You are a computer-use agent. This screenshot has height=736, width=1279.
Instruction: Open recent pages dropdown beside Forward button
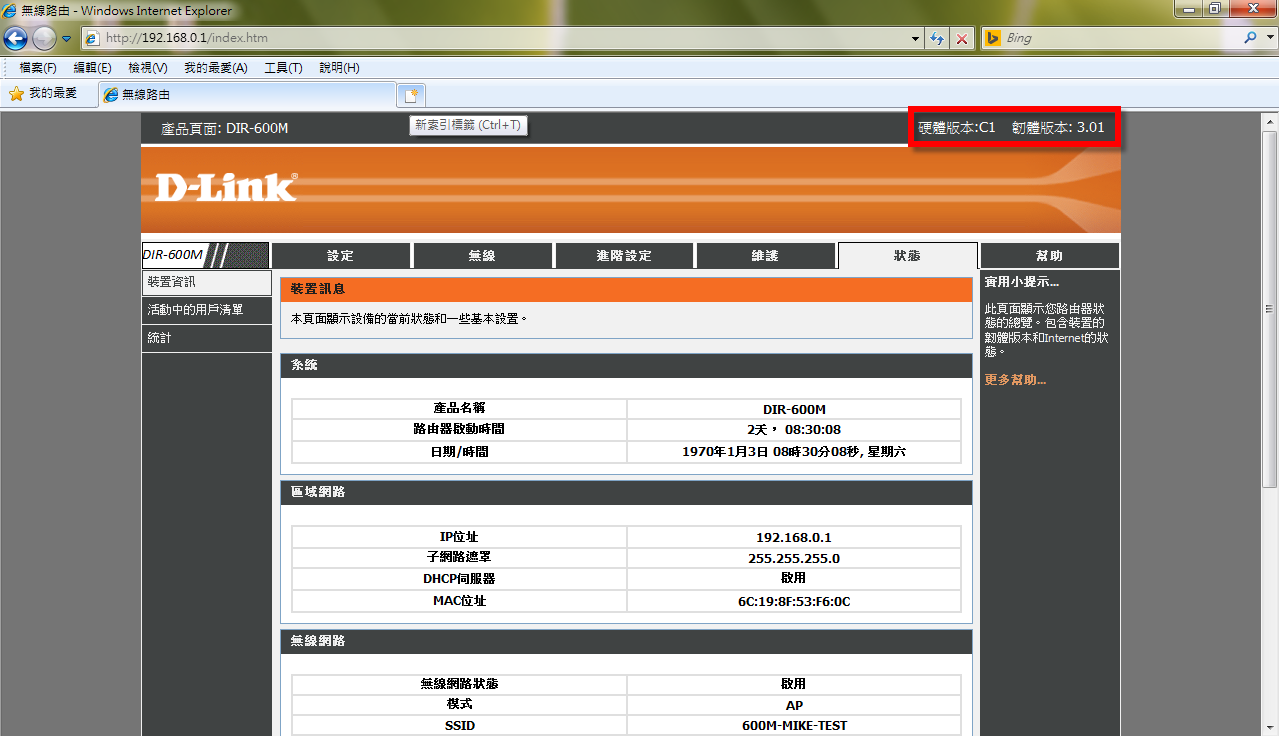[67, 38]
